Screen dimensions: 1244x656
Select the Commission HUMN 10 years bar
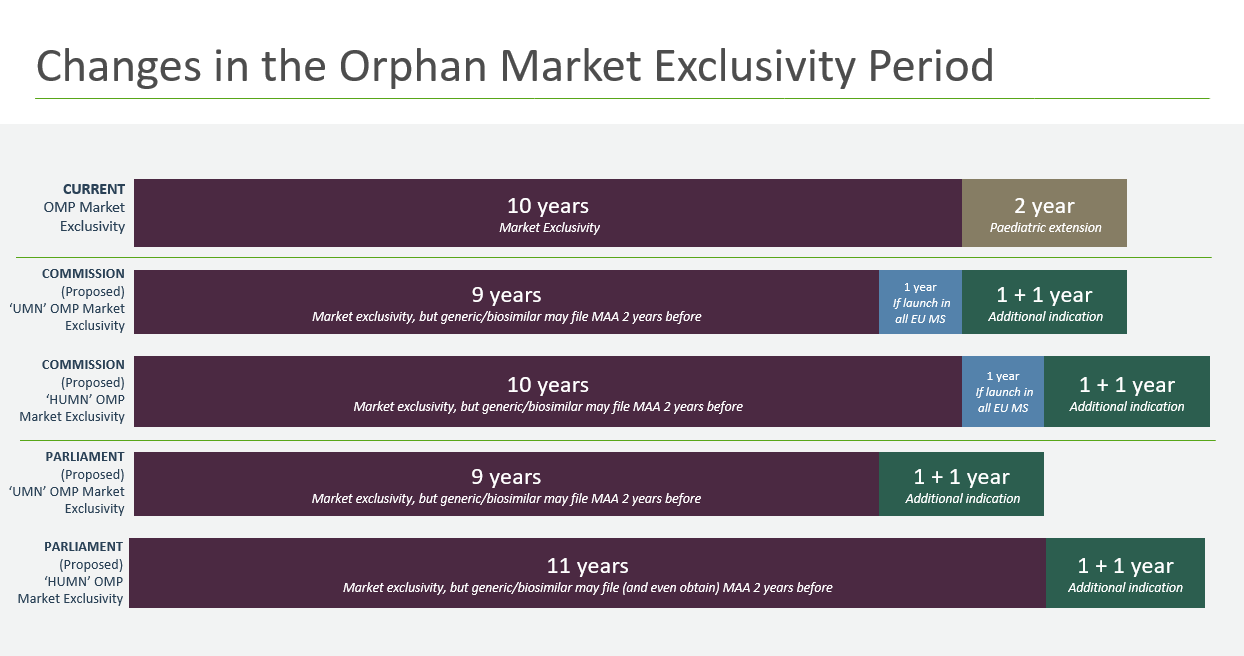pyautogui.click(x=547, y=392)
